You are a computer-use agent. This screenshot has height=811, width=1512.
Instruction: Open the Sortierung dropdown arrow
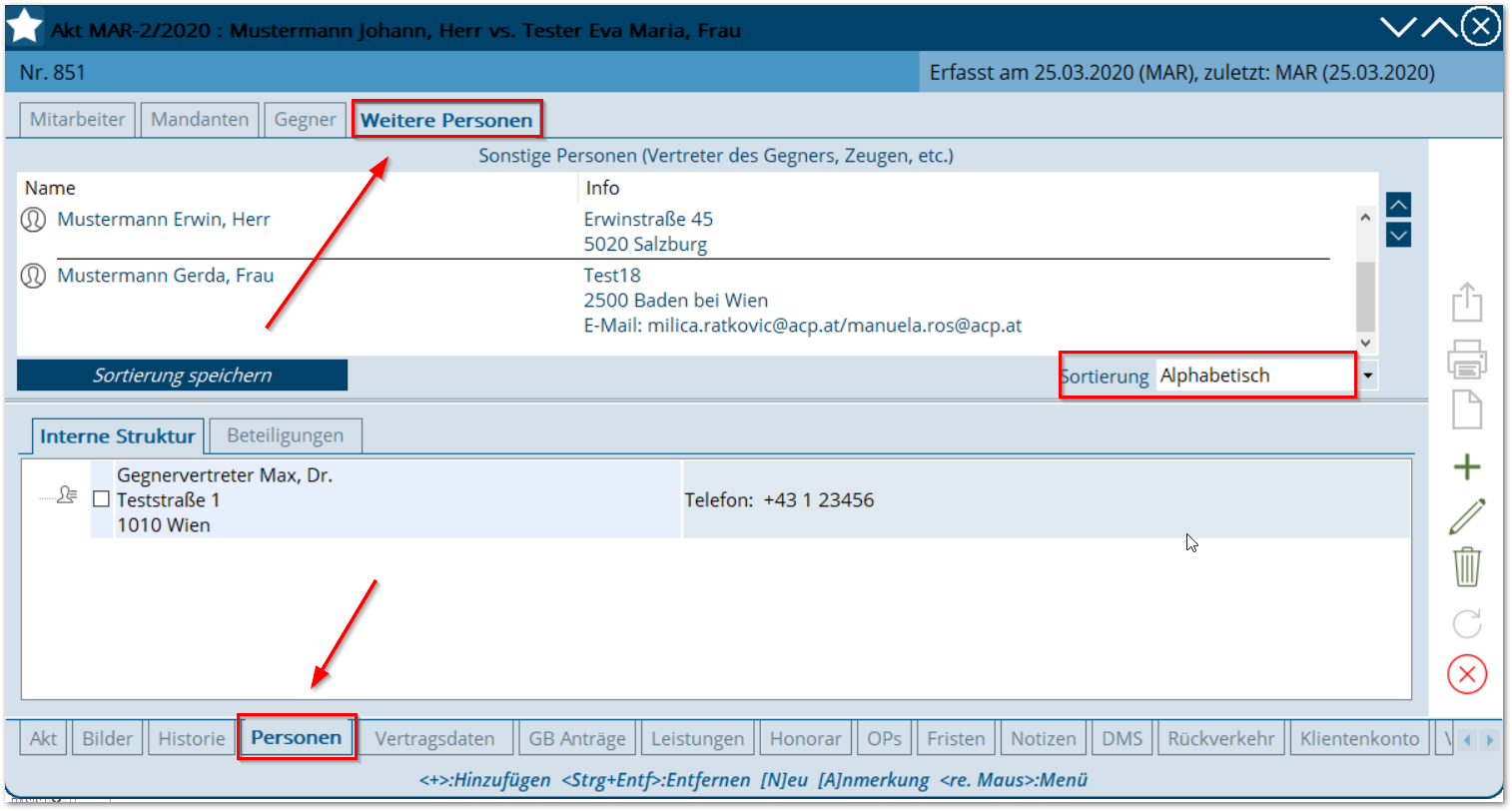[x=1368, y=377]
